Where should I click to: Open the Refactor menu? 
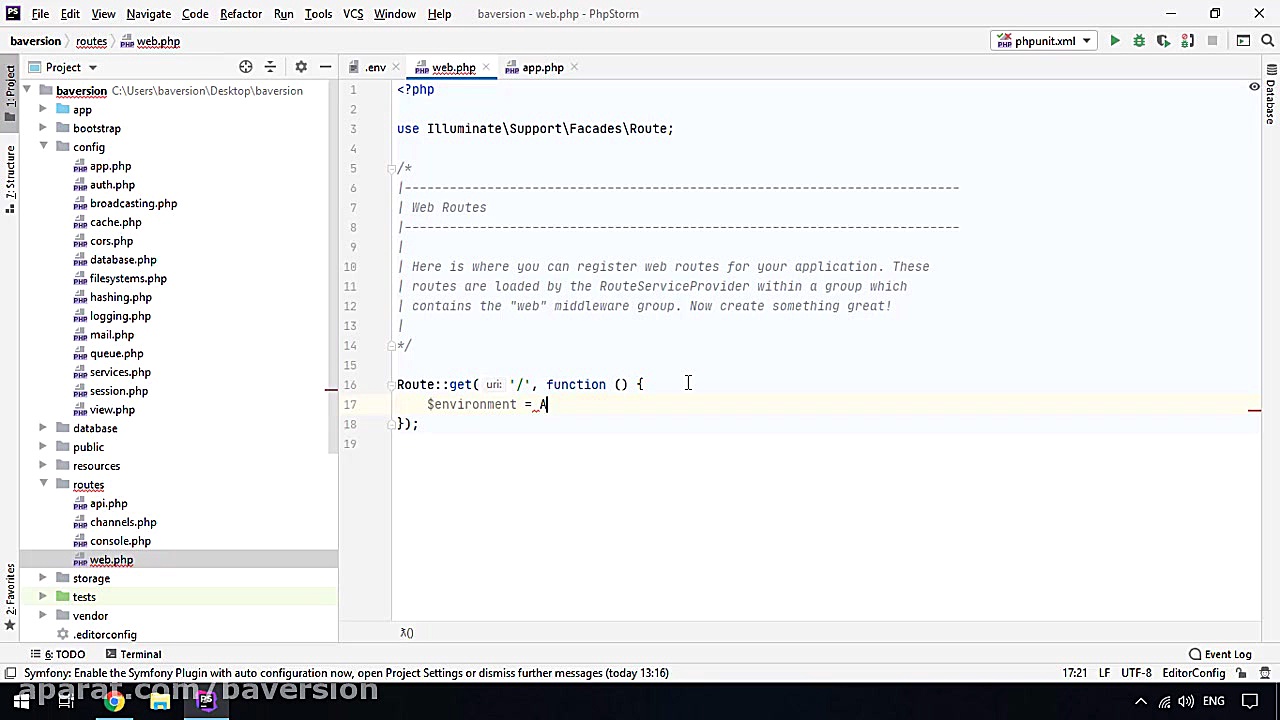click(x=240, y=14)
